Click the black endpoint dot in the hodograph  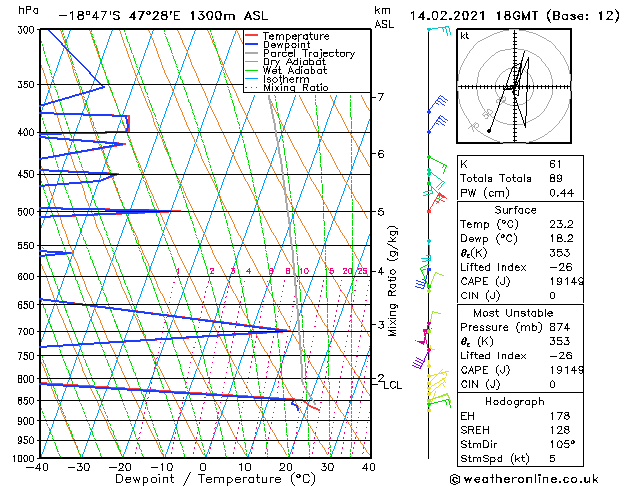pyautogui.click(x=489, y=131)
